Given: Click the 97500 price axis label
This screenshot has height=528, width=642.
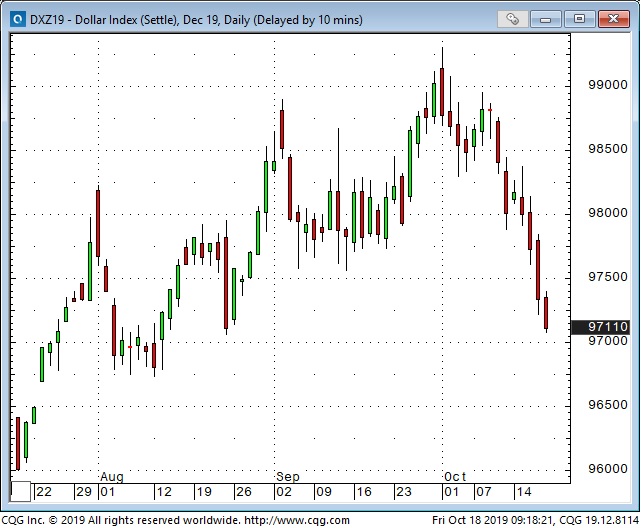Looking at the screenshot, I should pos(608,277).
